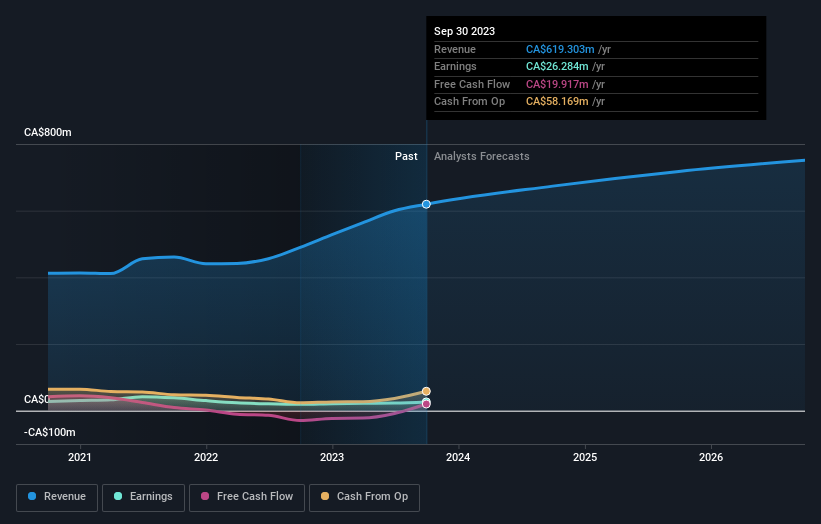Click the Free Cash Flow label in tooltip
Screen dimensions: 821x524
click(472, 84)
